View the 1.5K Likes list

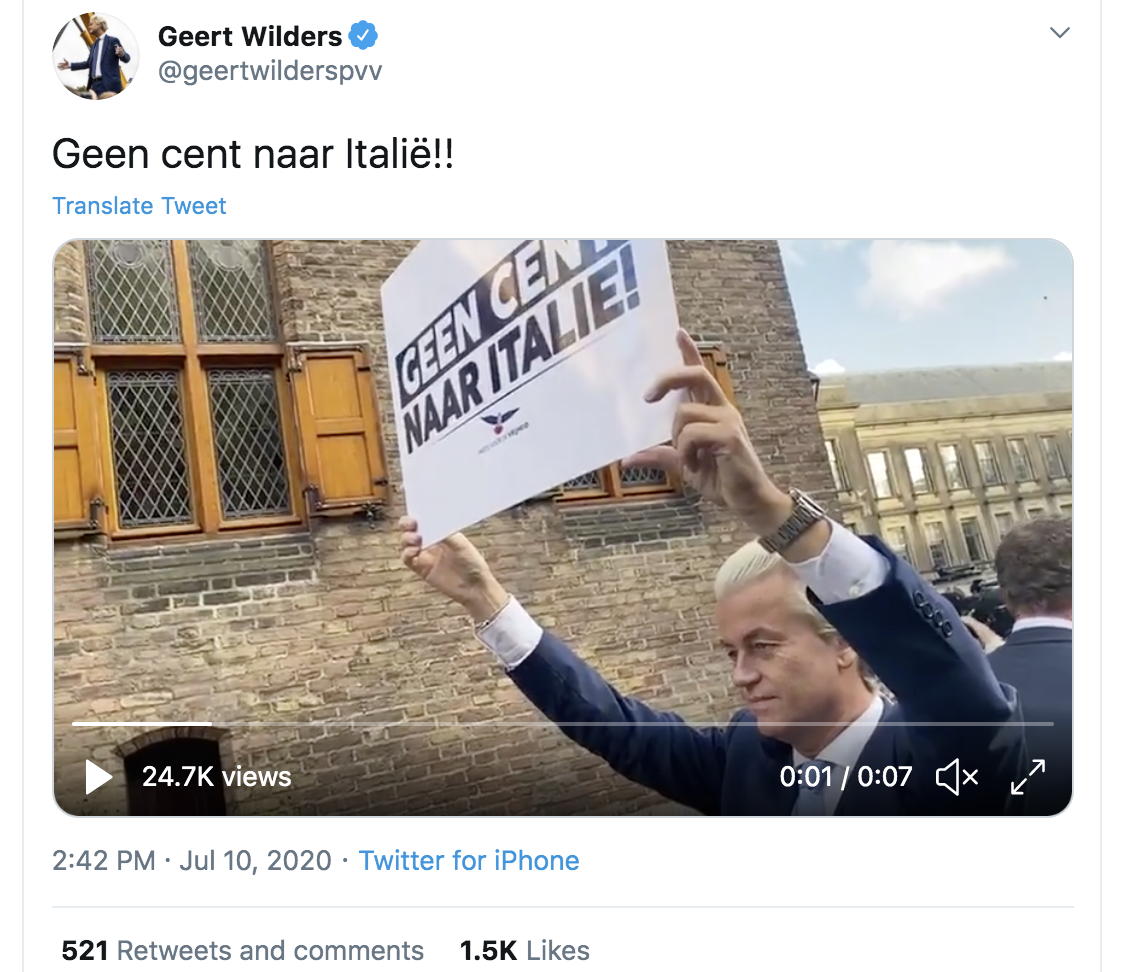pos(525,950)
